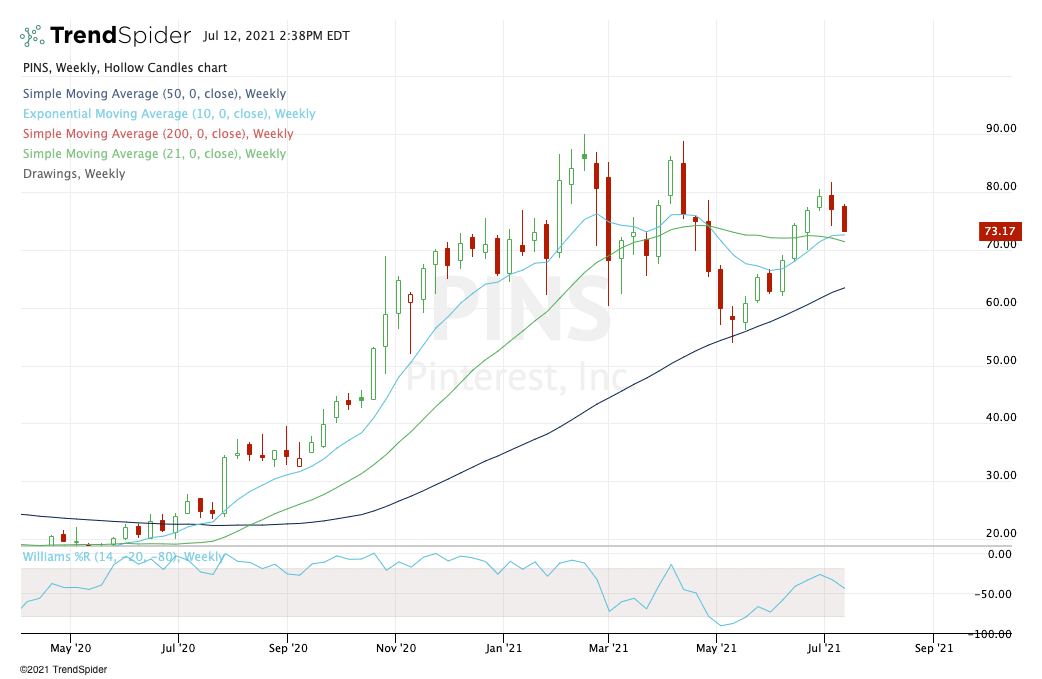1042x679 pixels.
Task: Click the -50.00 Williams %R axis label
Action: [993, 594]
